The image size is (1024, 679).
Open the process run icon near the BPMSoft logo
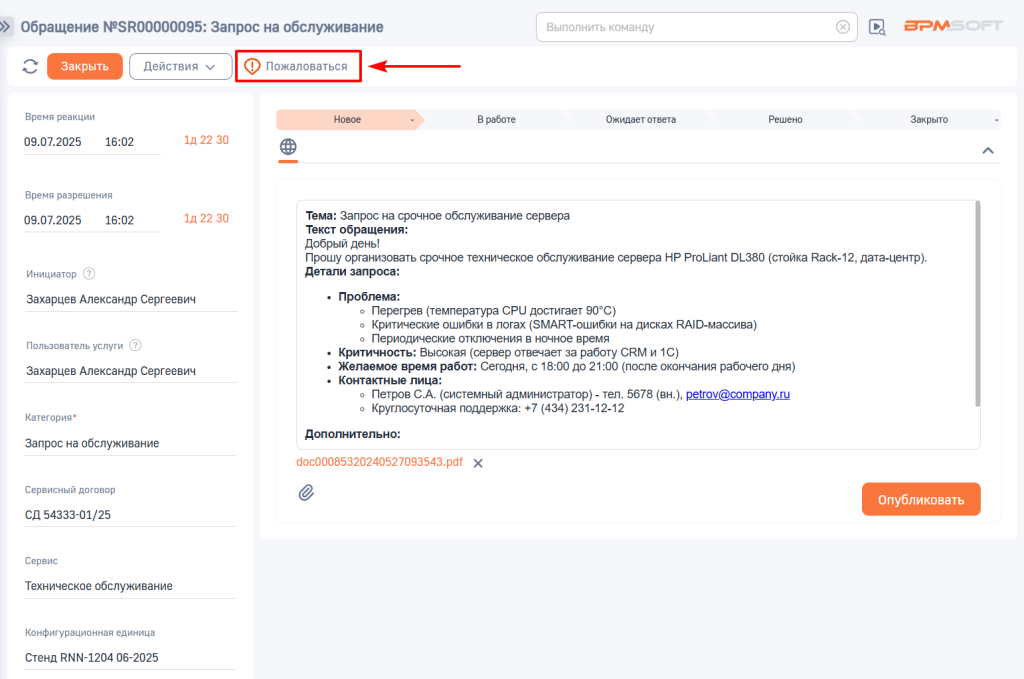coord(877,27)
